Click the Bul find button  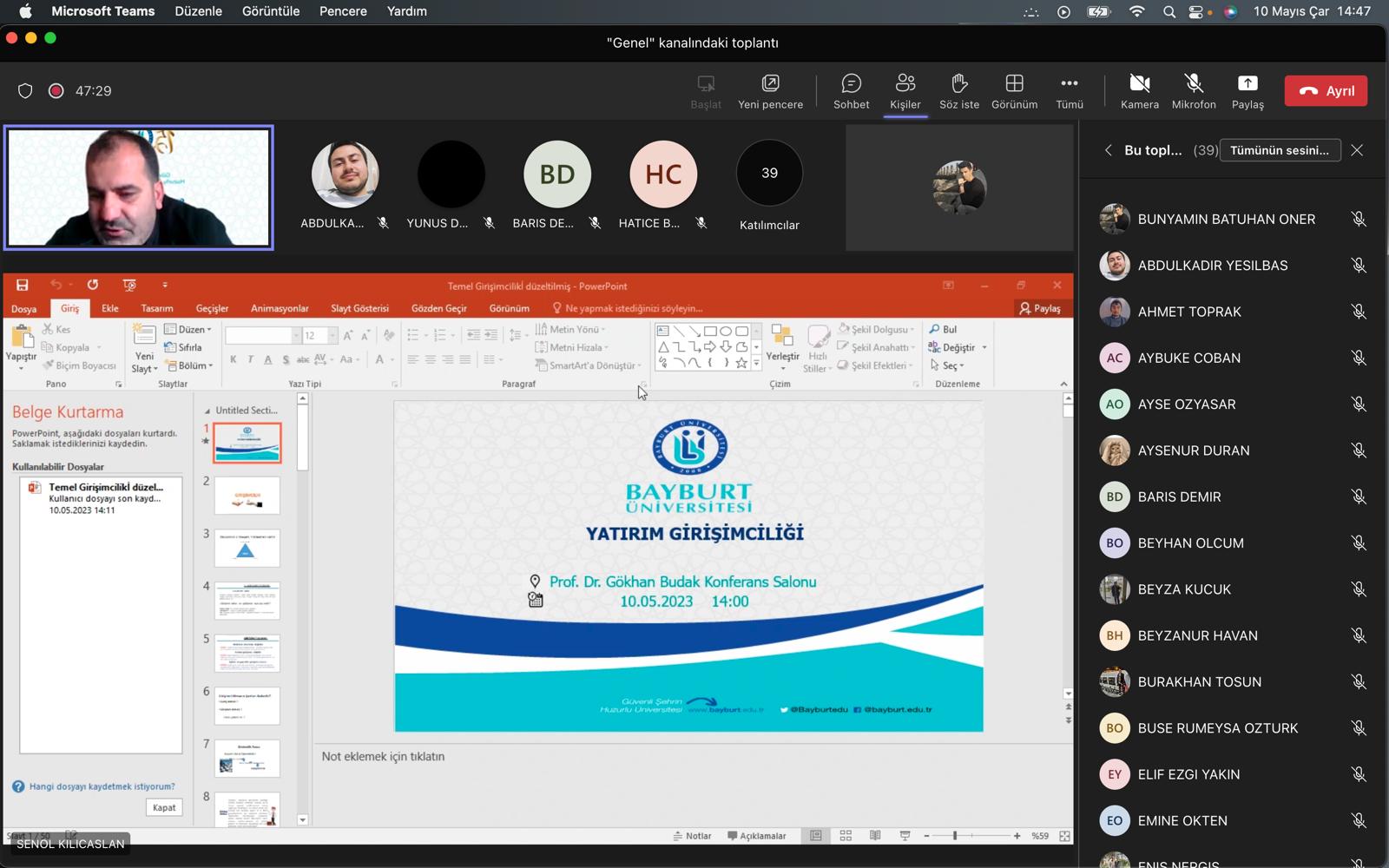pos(943,329)
